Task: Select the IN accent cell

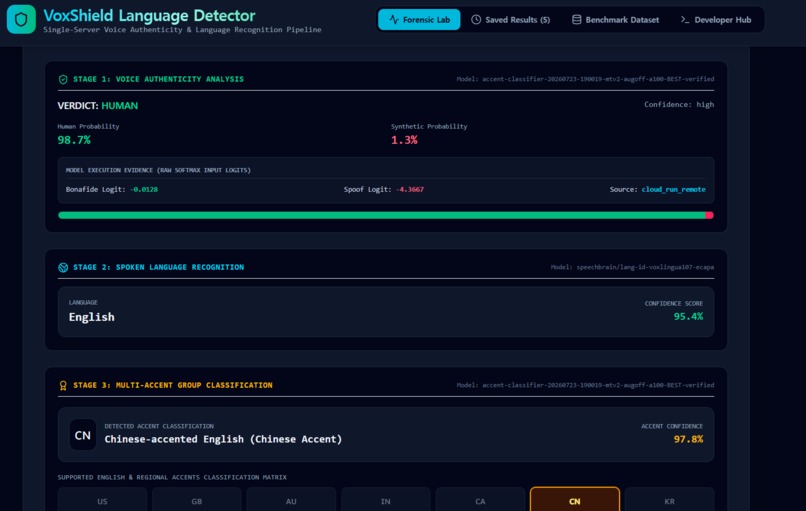Action: tap(386, 501)
